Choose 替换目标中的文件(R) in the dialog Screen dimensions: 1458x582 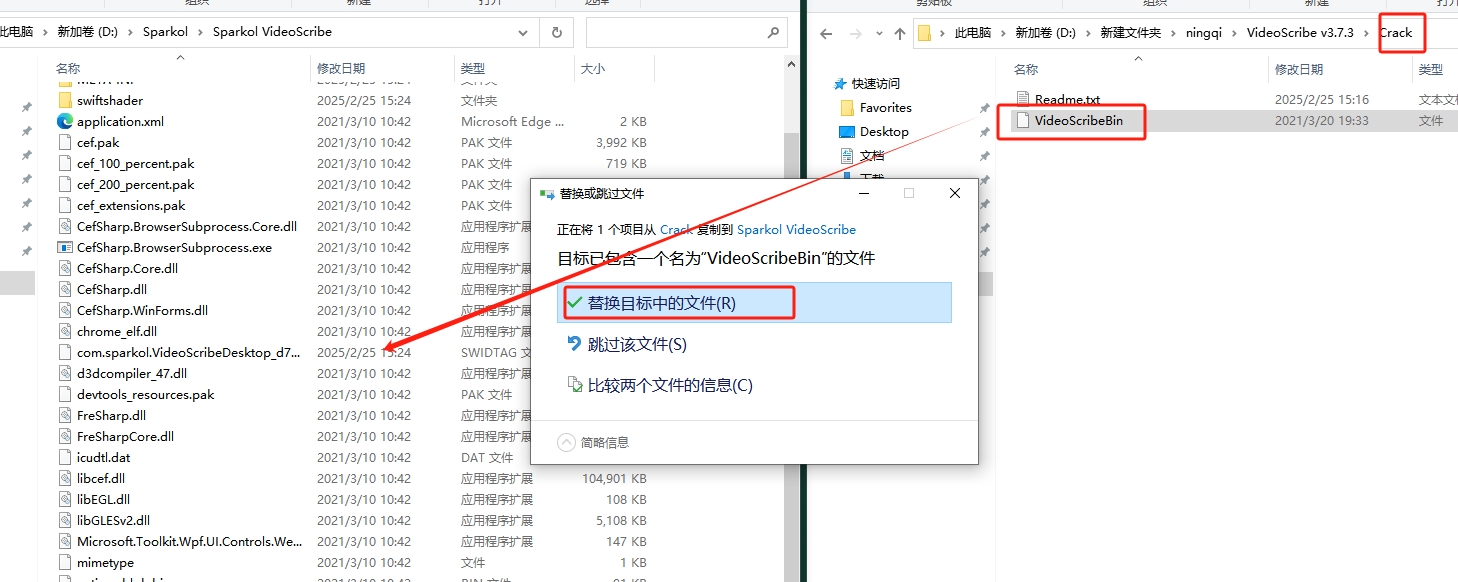[x=754, y=302]
